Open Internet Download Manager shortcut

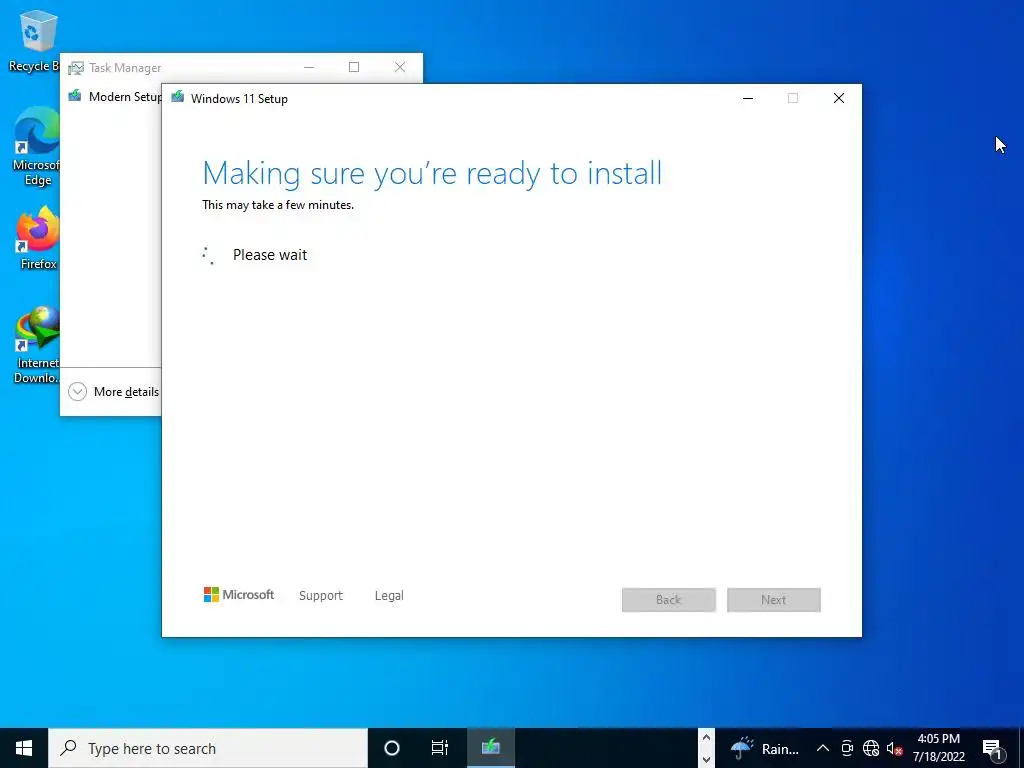coord(37,344)
